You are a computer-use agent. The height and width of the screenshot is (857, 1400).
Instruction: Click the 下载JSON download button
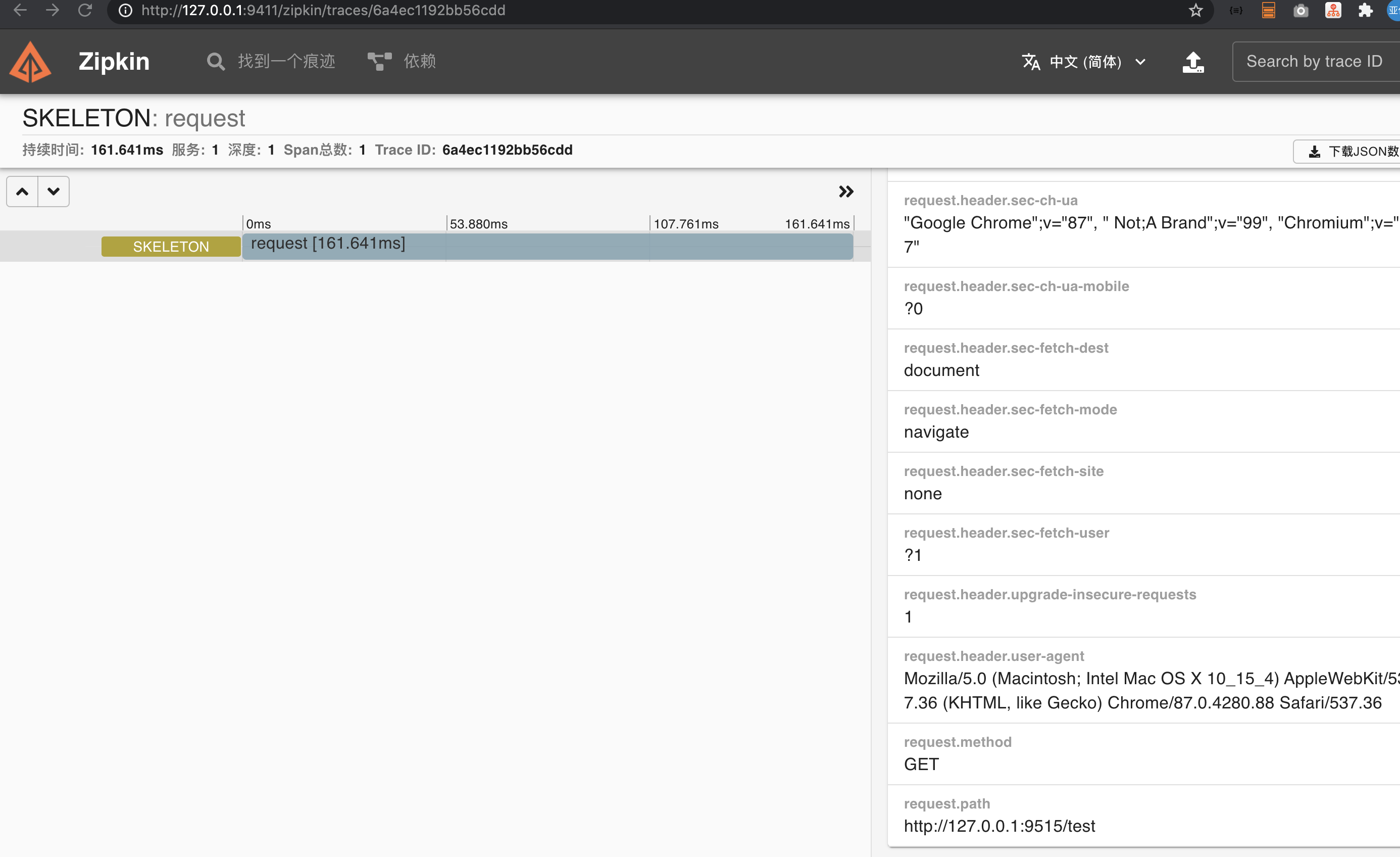tap(1346, 151)
